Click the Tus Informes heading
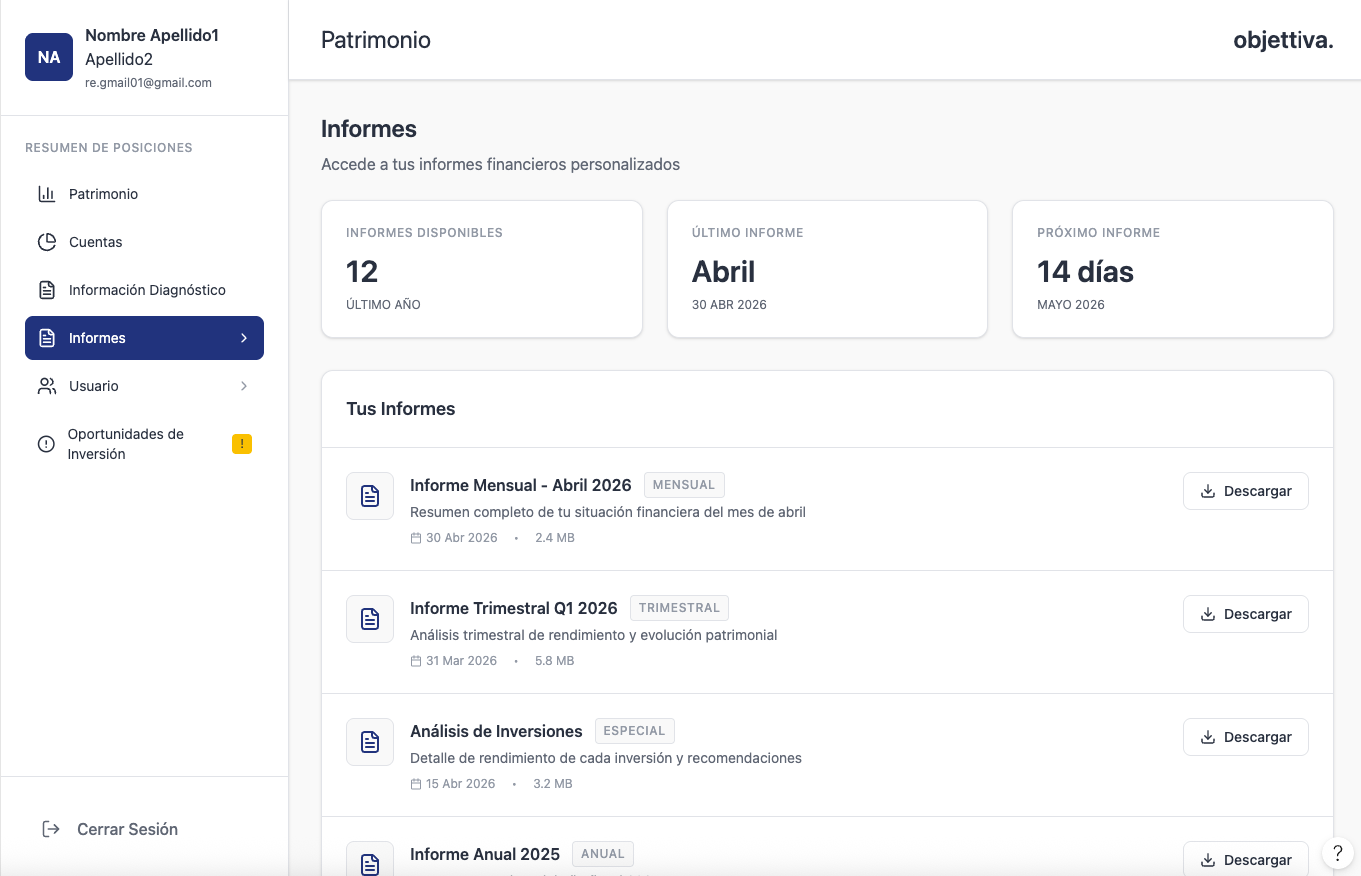Screen dimensions: 1361x876 [401, 409]
